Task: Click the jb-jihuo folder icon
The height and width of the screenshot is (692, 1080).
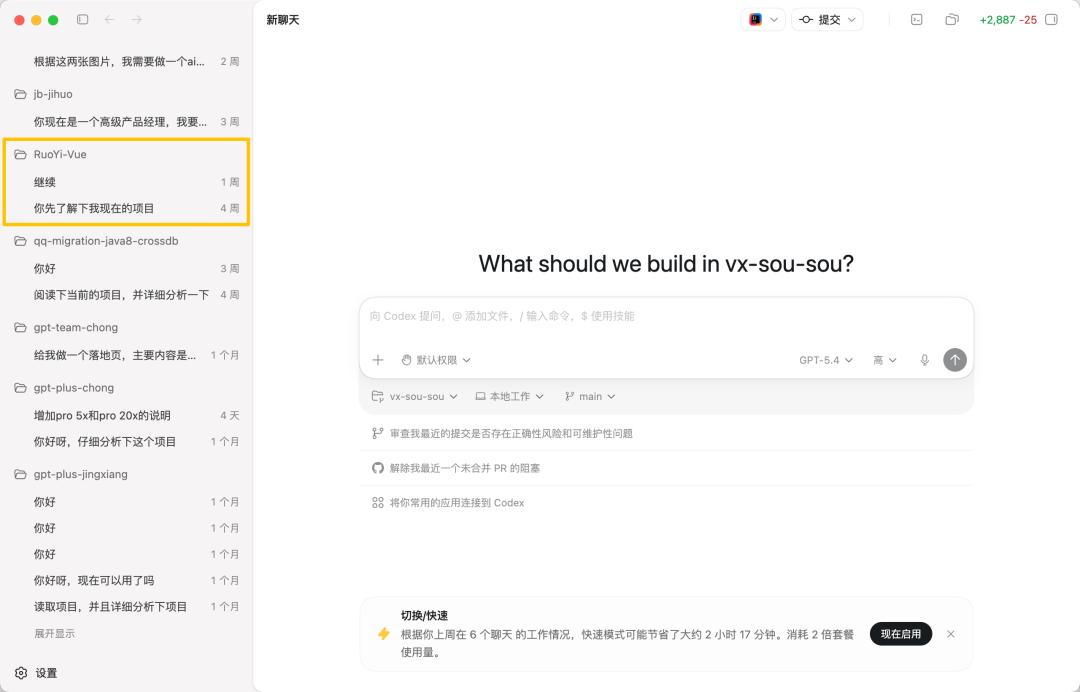Action: pos(21,94)
